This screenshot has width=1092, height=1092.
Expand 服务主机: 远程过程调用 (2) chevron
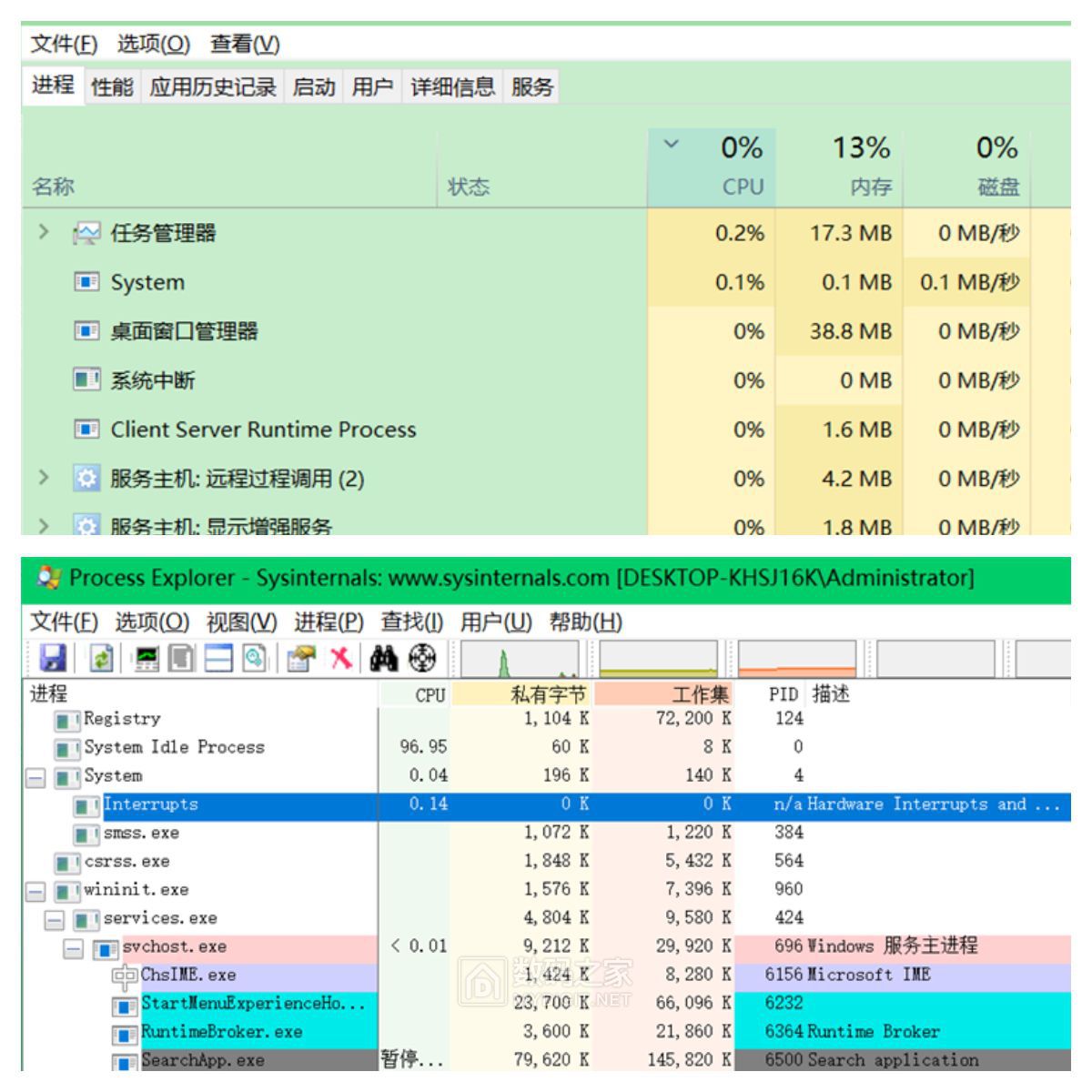click(44, 477)
